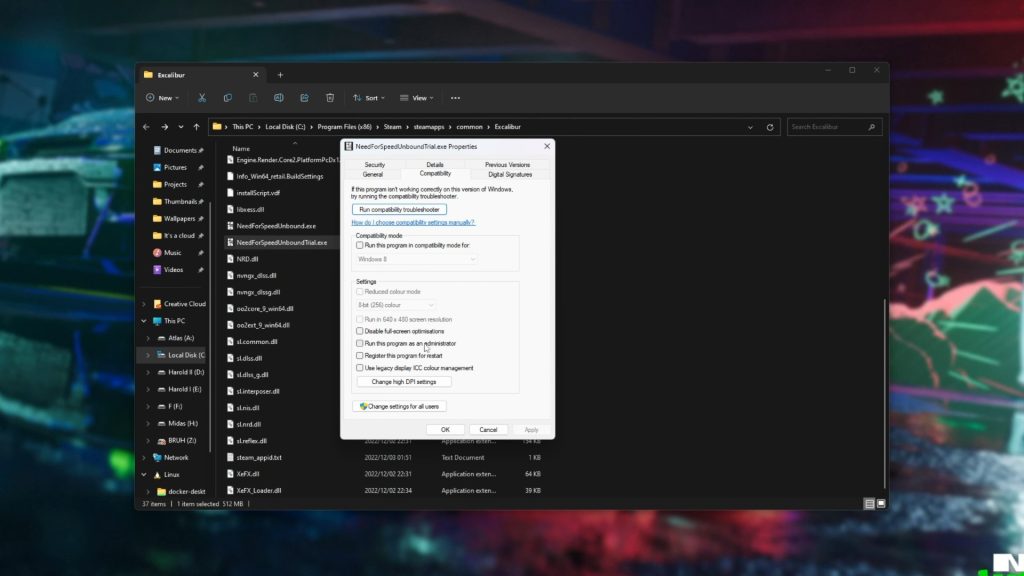The image size is (1024, 576).
Task: Select NeedForSpeedUnbound.exe file
Action: coord(276,226)
